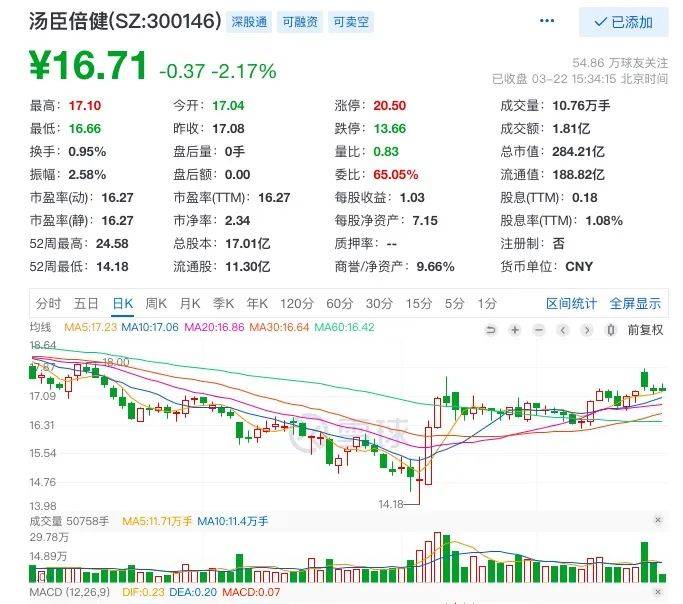
Task: Open the three-dot more options menu
Action: 547,21
